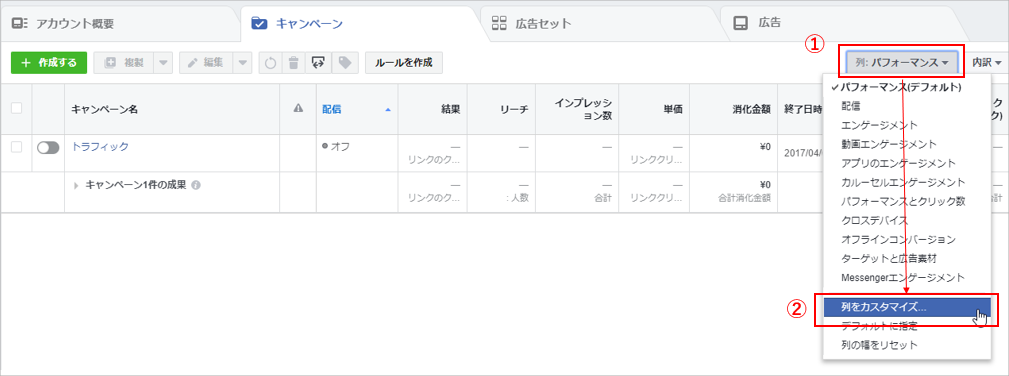The height and width of the screenshot is (376, 1009).
Task: Click the warning triangle column header icon
Action: [298, 109]
